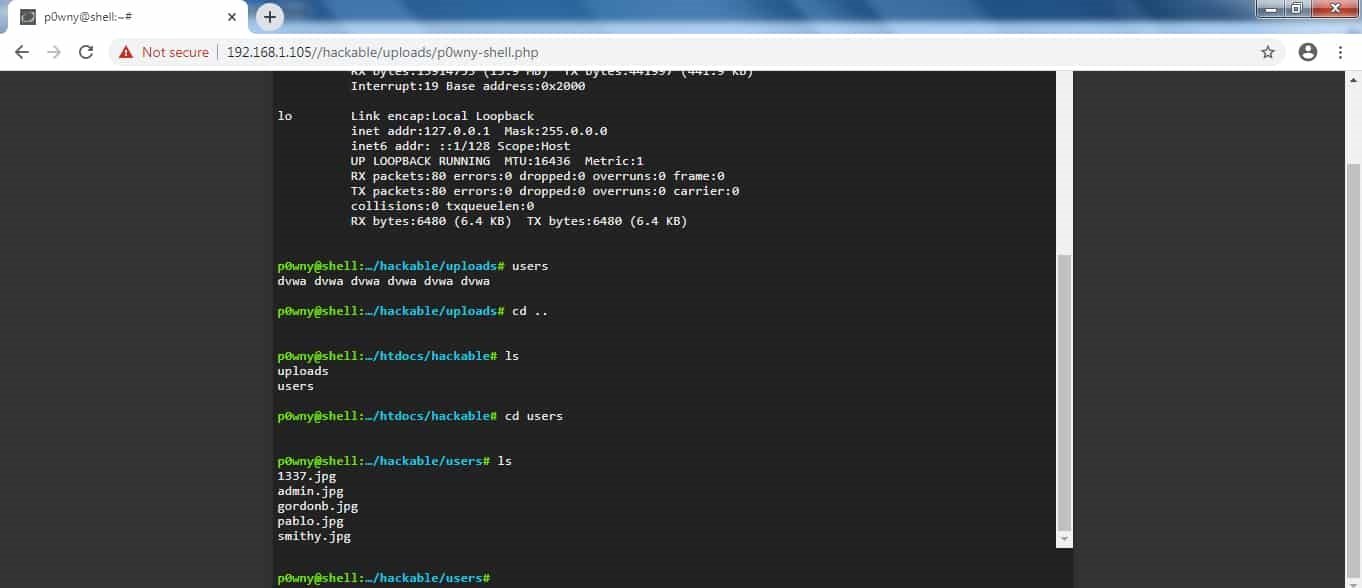Click the Not secure warning triangle icon
1362x588 pixels.
[x=126, y=52]
